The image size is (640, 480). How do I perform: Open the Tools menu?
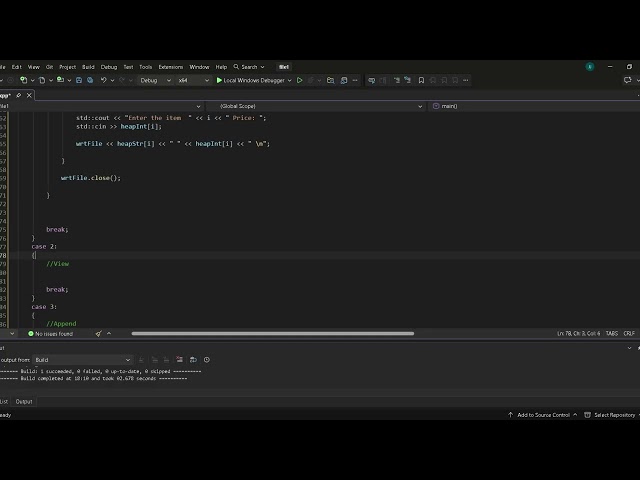click(x=145, y=67)
